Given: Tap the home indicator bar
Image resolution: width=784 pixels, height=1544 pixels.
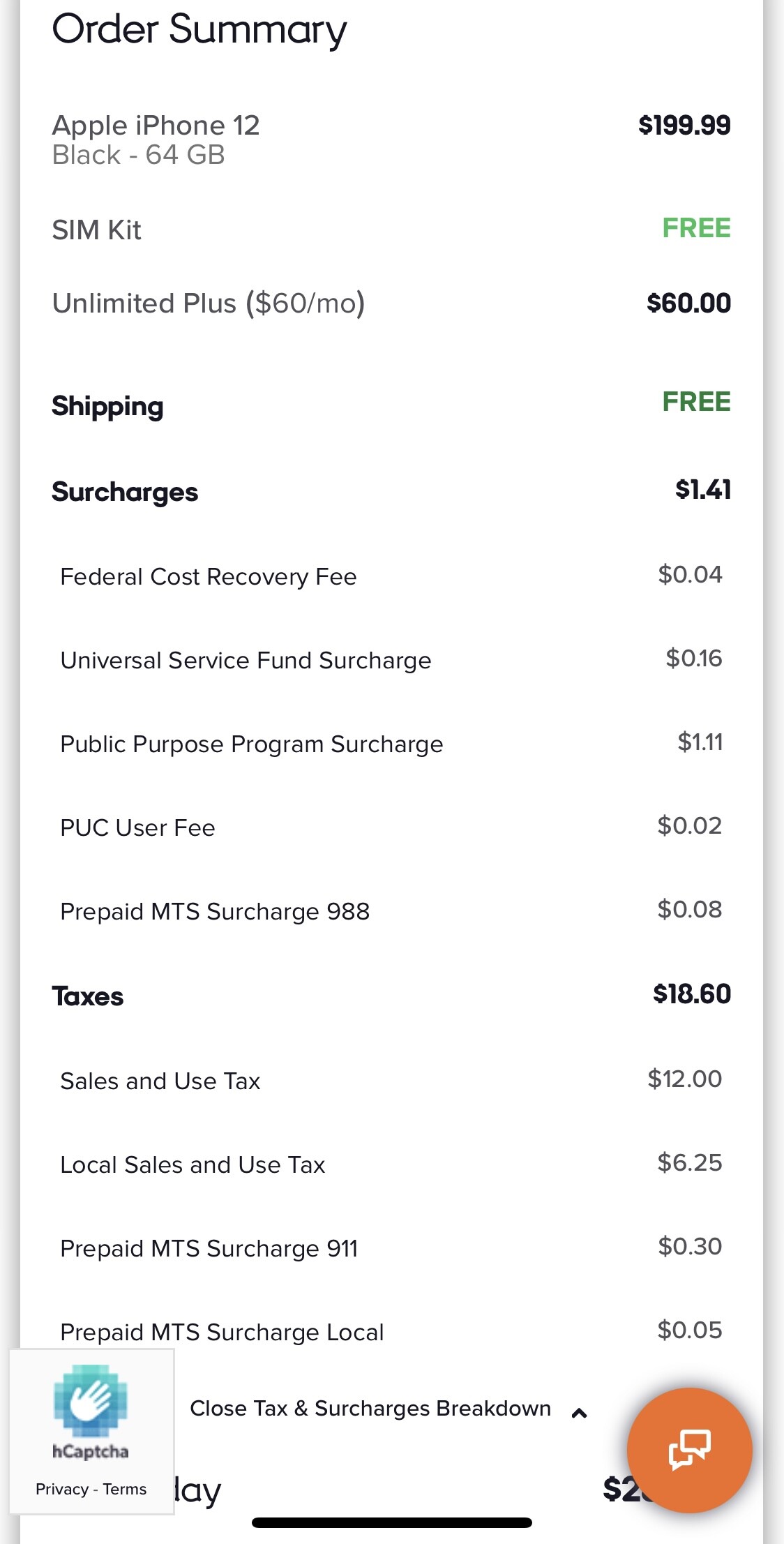Looking at the screenshot, I should [392, 1522].
